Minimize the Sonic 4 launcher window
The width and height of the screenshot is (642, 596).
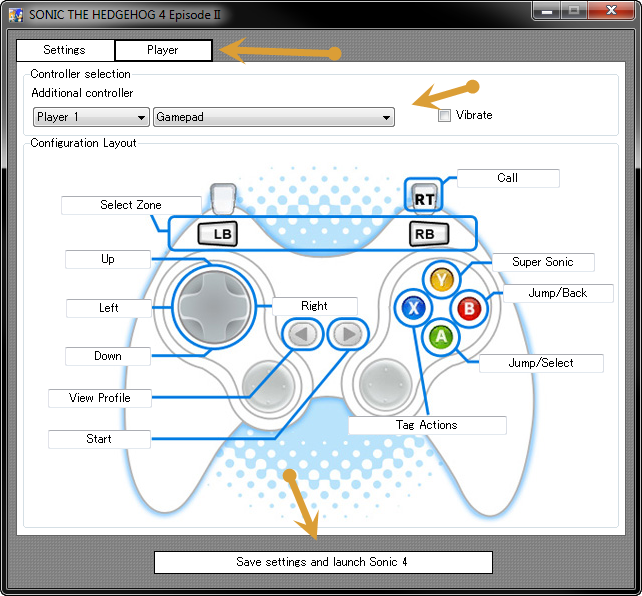coord(547,11)
